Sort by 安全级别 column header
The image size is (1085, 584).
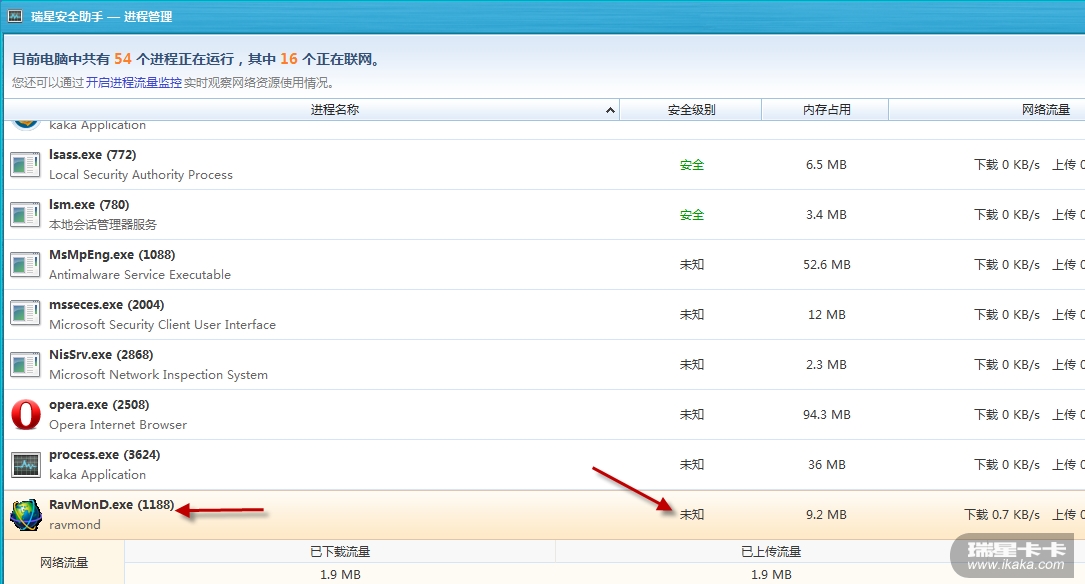691,109
